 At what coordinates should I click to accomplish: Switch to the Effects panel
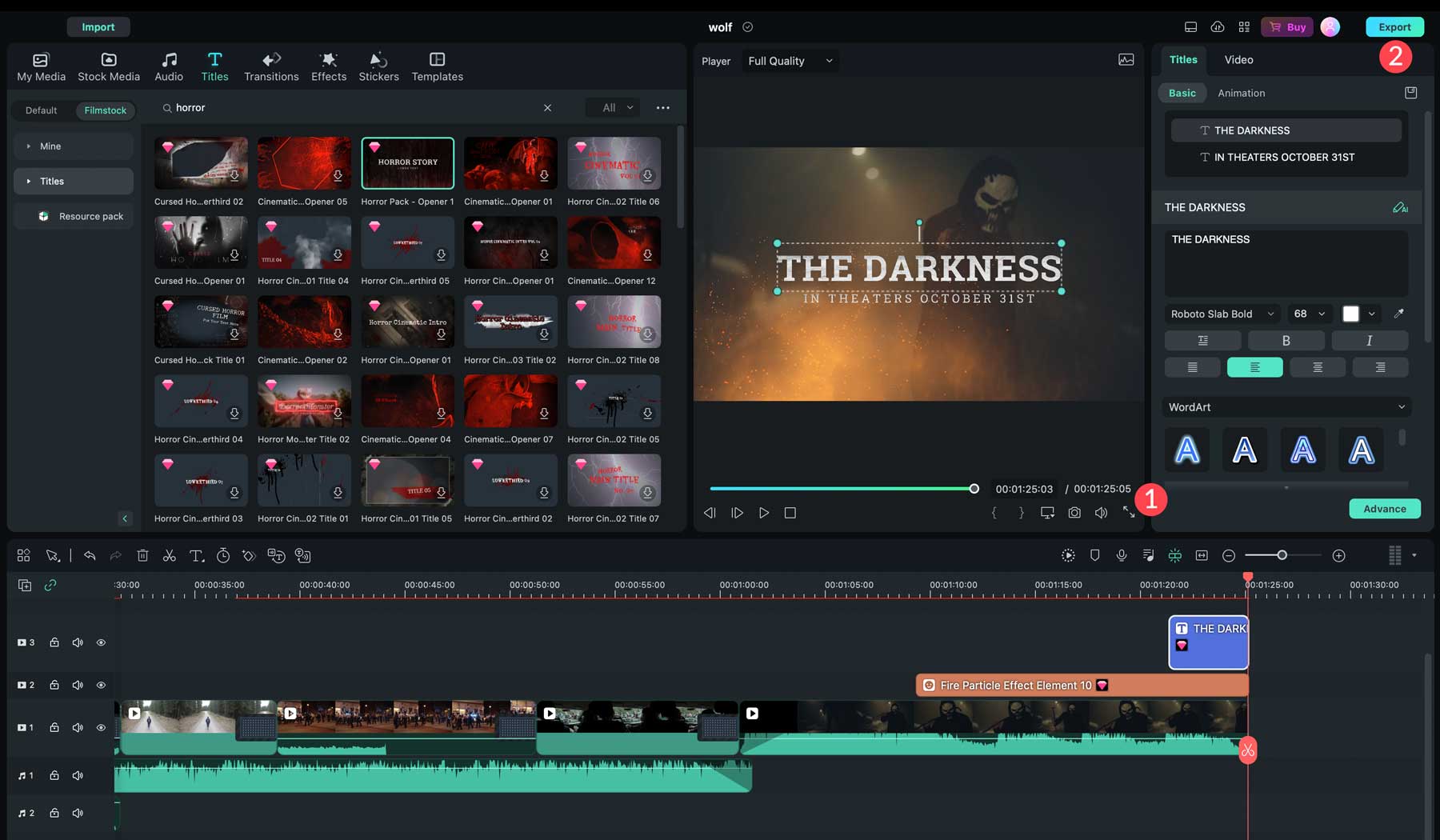pyautogui.click(x=328, y=66)
